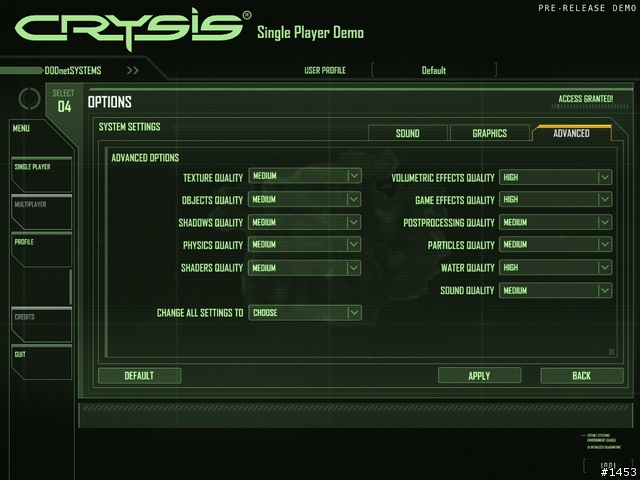Click the Back button

click(x=582, y=376)
